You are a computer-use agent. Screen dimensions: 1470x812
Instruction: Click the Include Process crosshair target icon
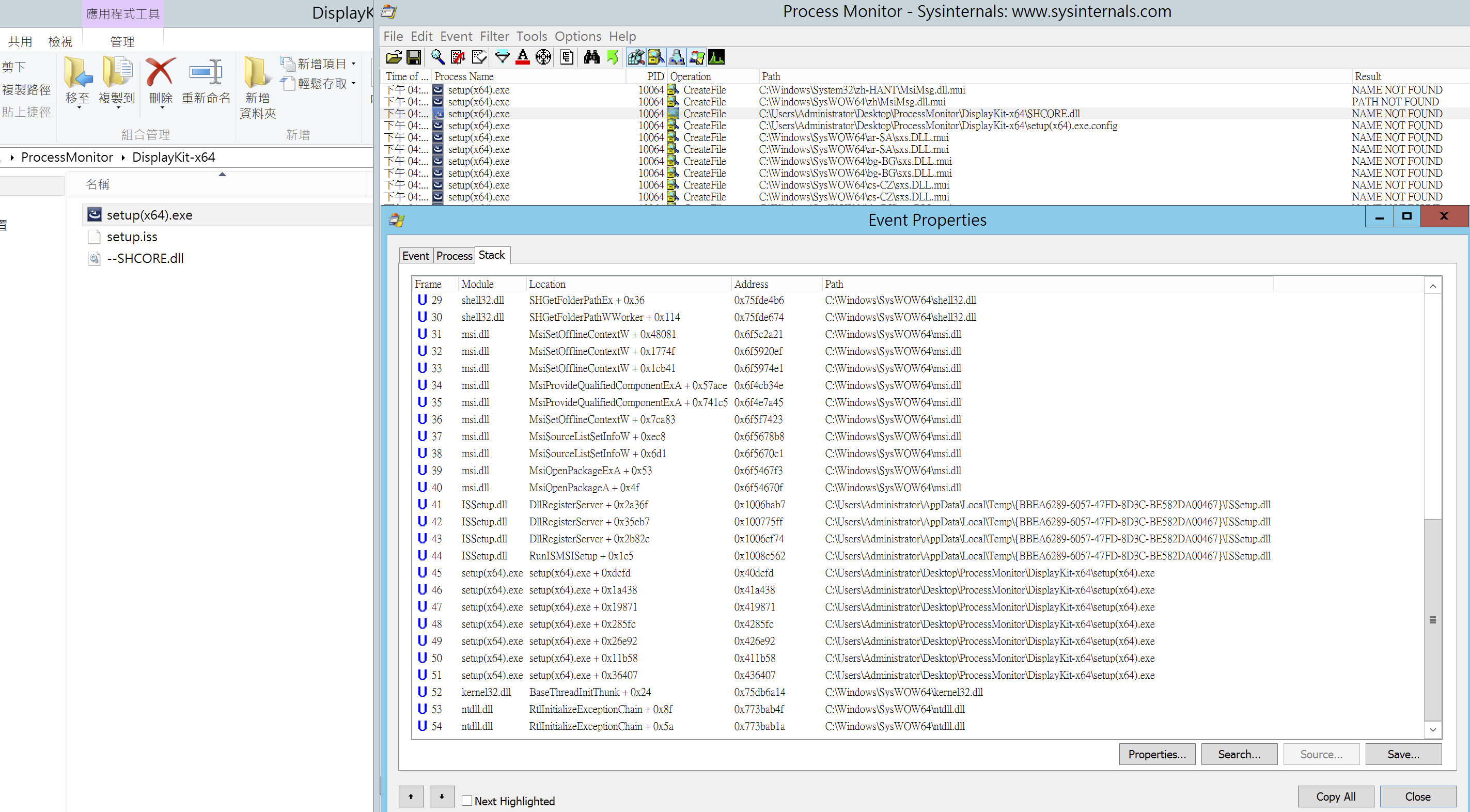(x=543, y=57)
